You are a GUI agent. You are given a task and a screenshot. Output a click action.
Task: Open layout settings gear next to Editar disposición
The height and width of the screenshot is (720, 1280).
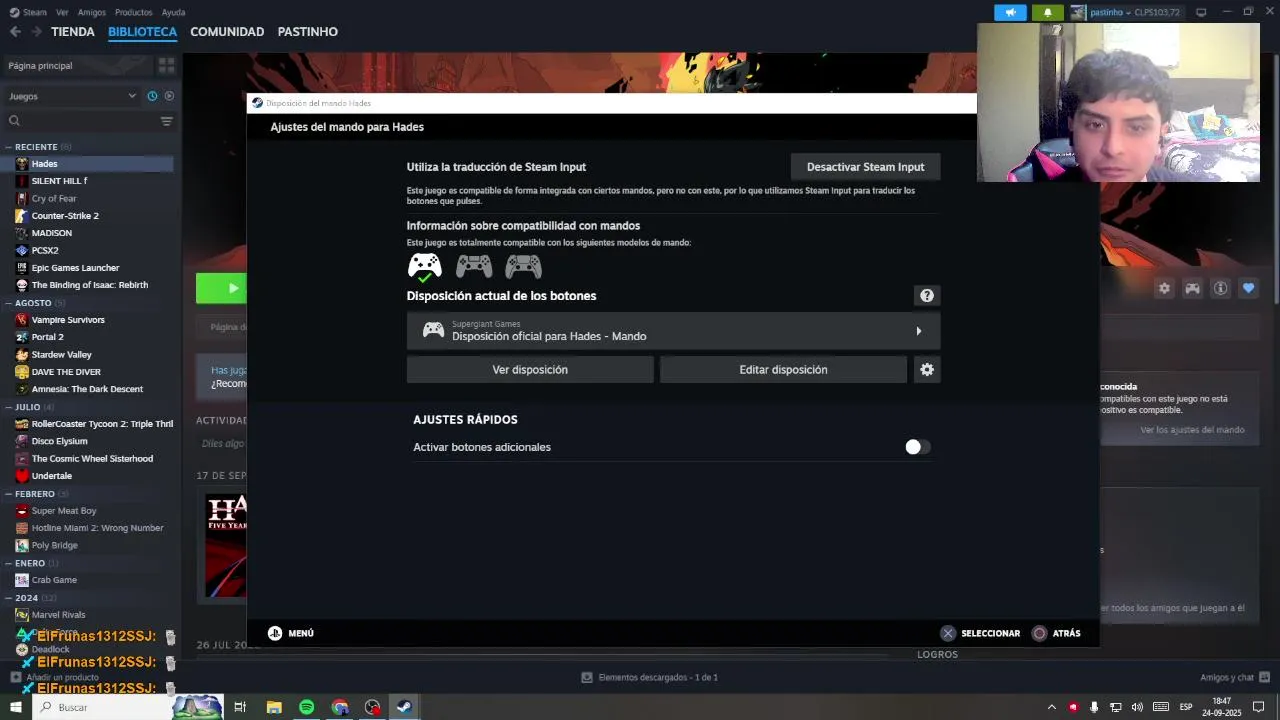927,370
